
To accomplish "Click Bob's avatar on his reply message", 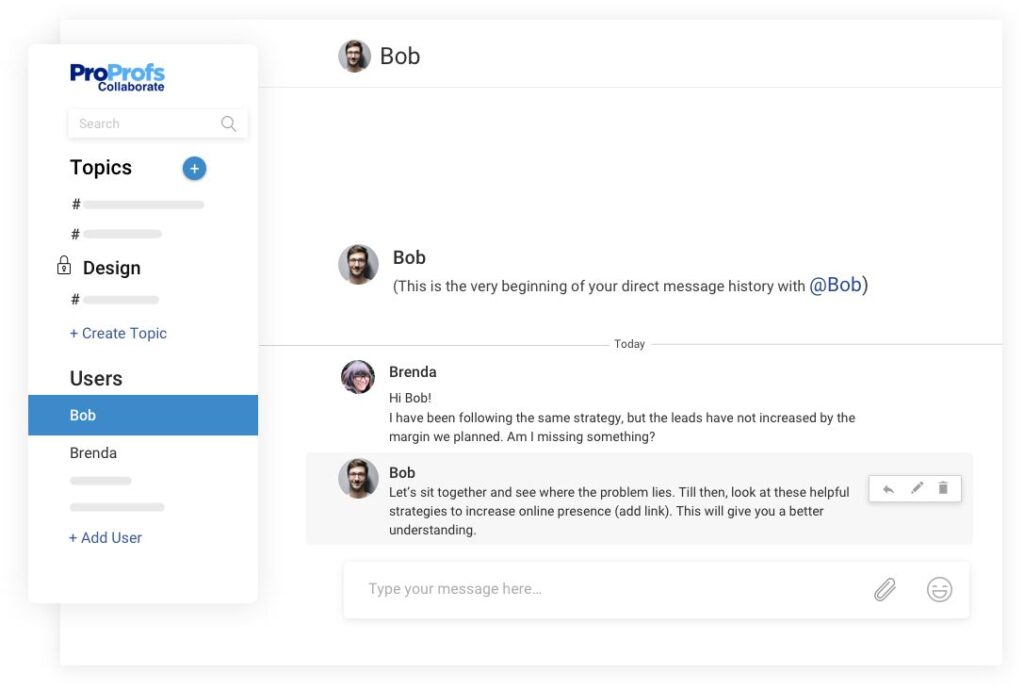I will click(359, 478).
